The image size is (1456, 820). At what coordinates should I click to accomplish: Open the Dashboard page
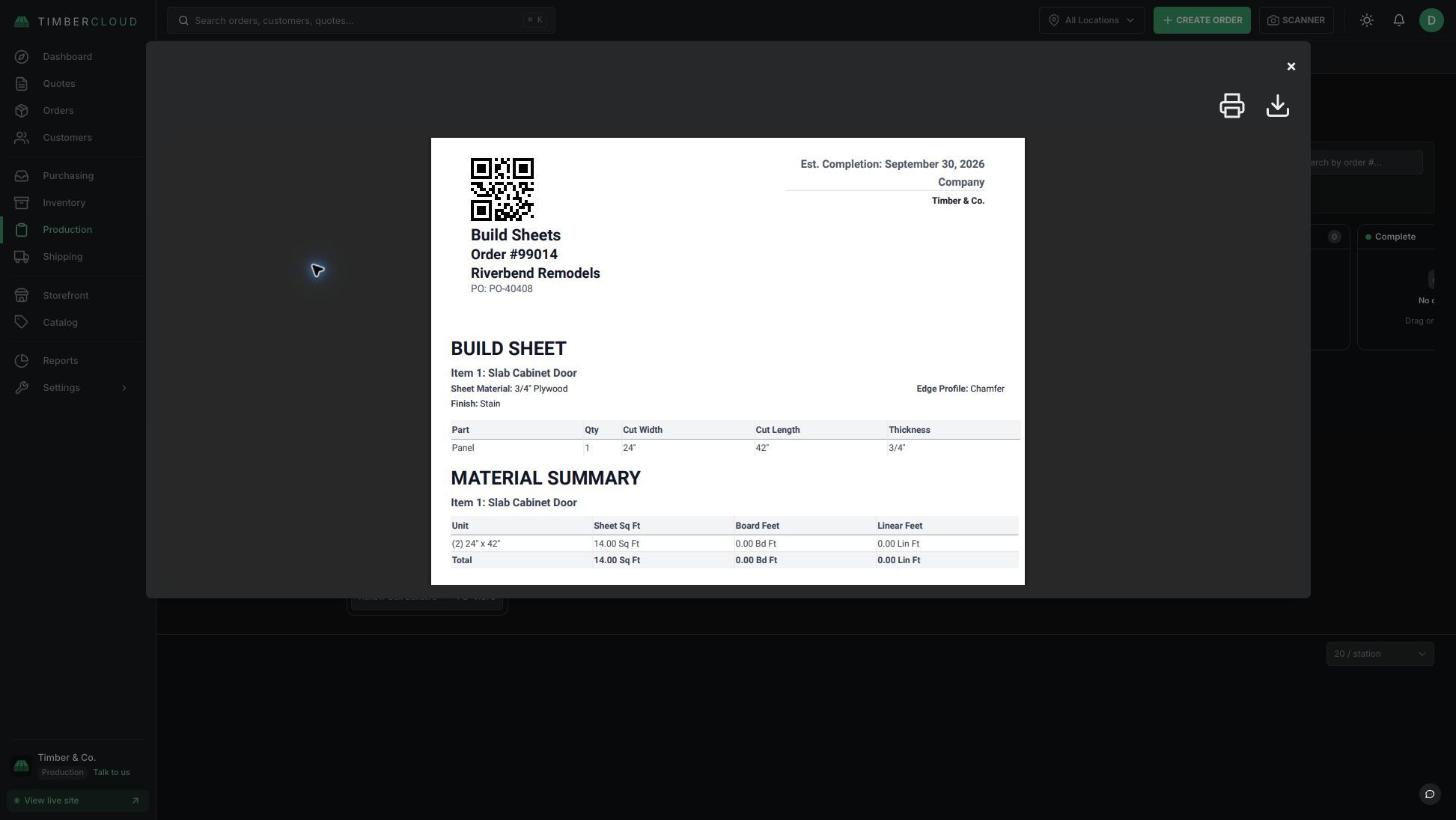[x=67, y=57]
